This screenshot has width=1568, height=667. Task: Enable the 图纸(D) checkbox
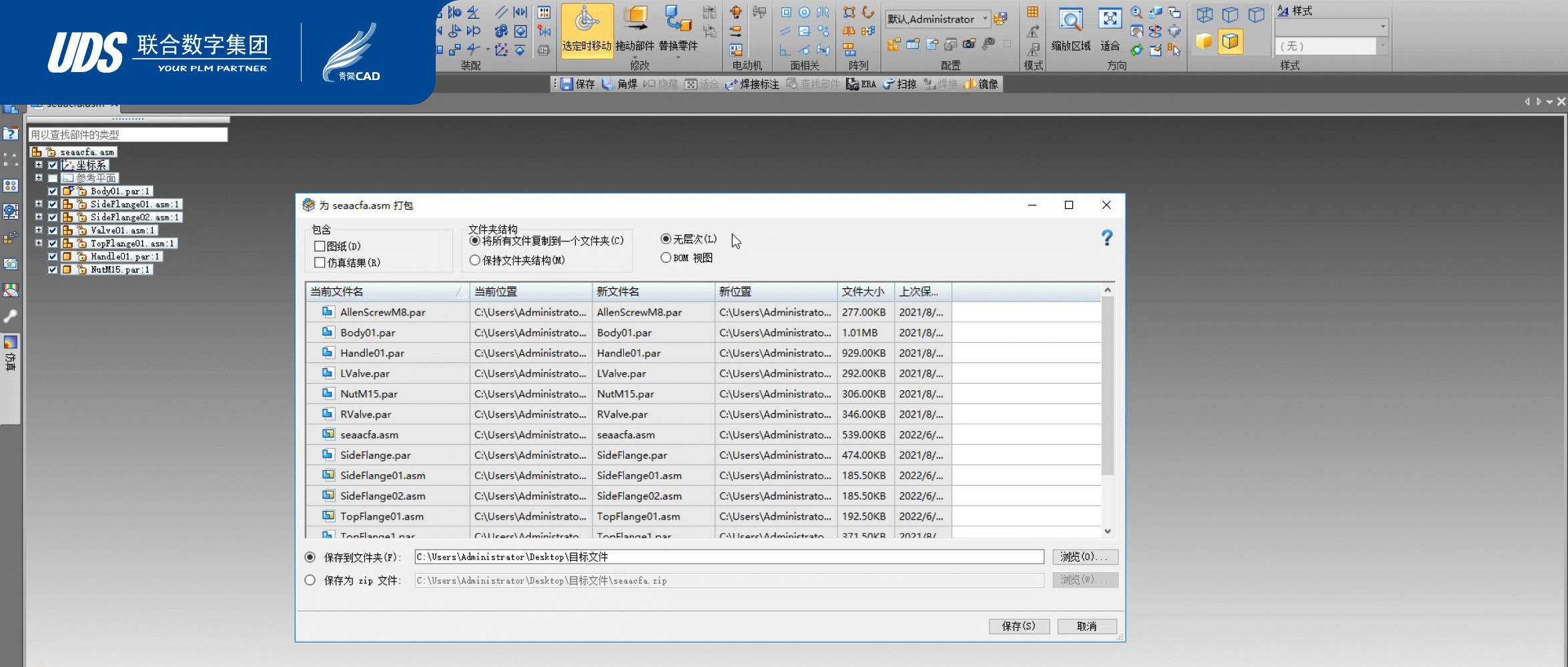point(320,246)
